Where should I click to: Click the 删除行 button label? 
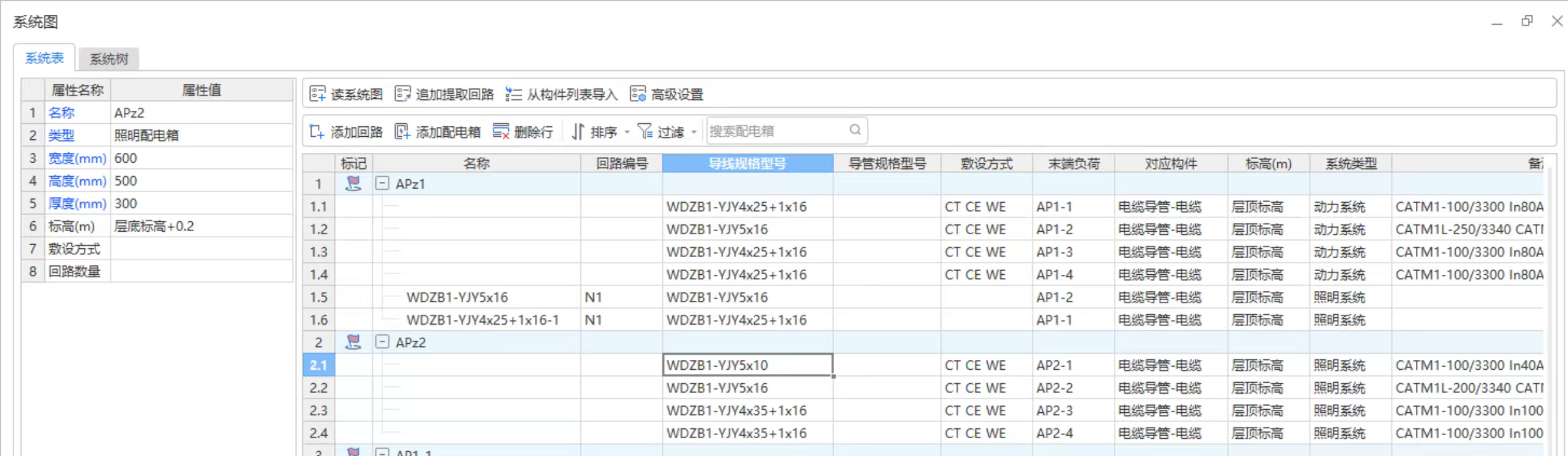tap(534, 132)
